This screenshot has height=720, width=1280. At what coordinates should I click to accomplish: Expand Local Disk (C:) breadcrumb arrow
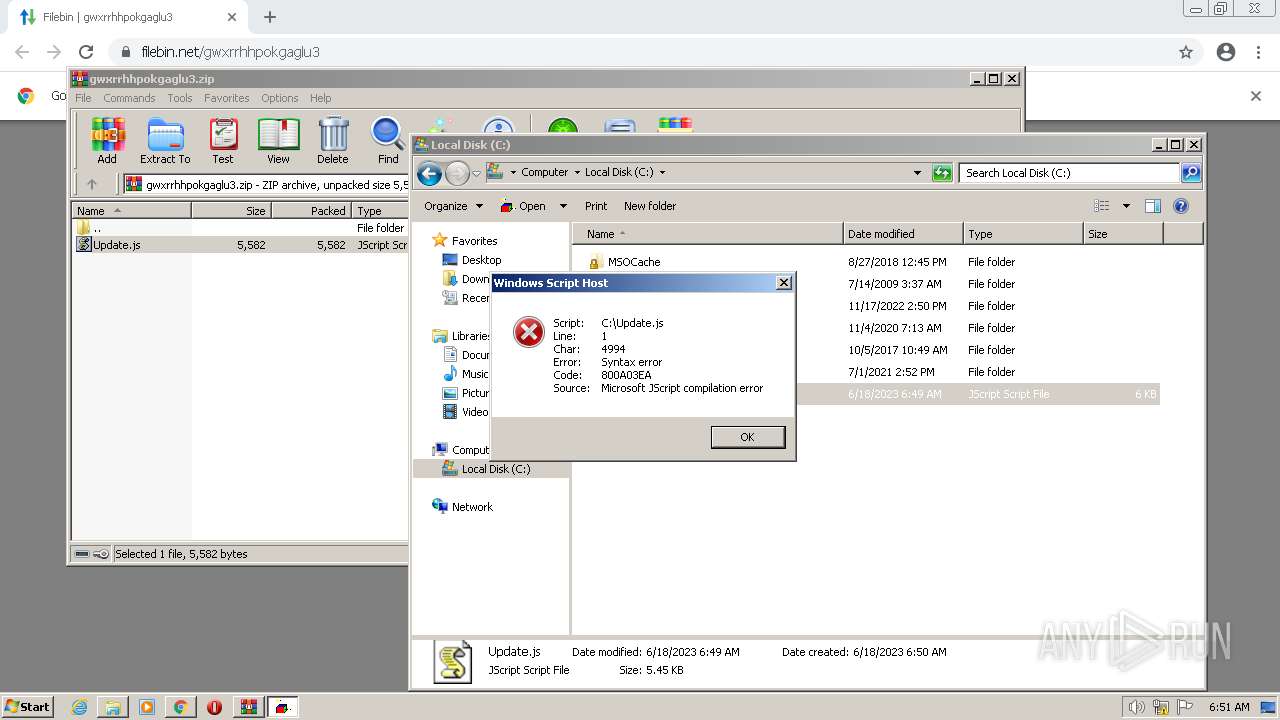point(662,172)
